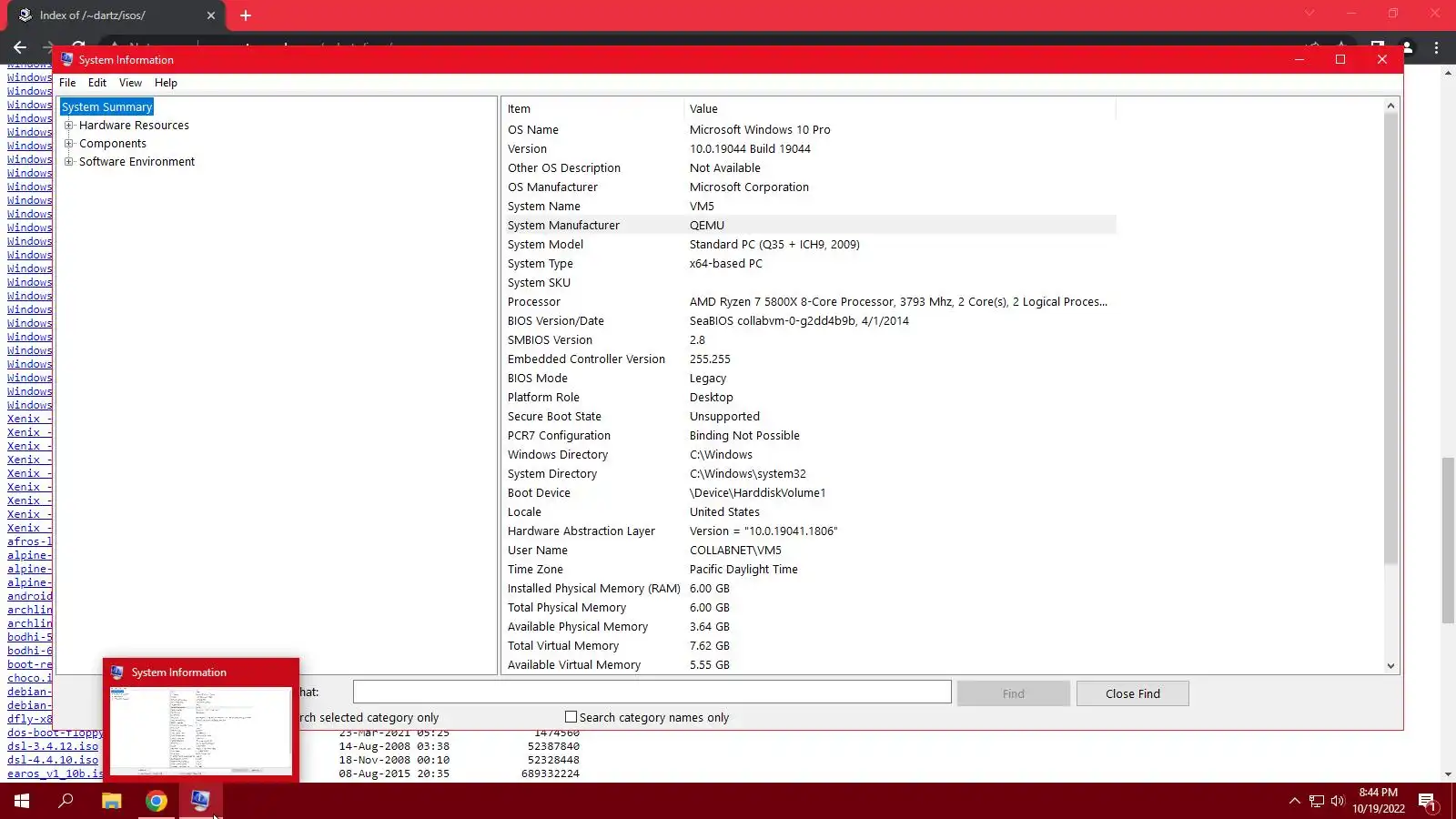Viewport: 1456px width, 819px height.
Task: Click the Value column header
Action: 900,109
